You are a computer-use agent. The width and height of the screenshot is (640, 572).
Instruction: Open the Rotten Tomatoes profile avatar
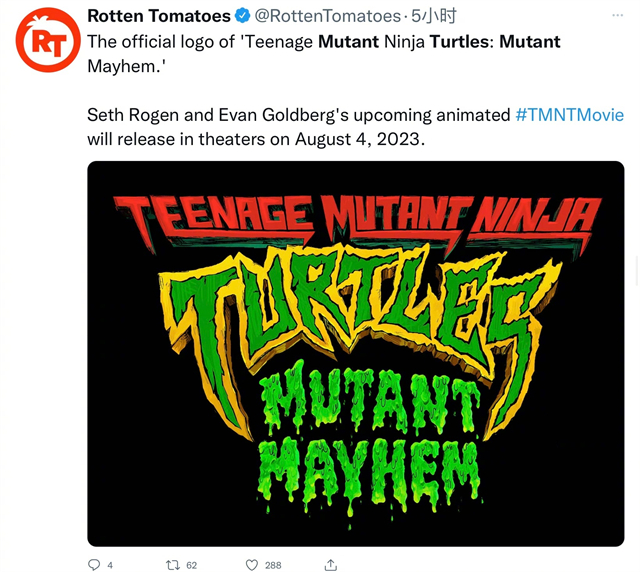48,40
